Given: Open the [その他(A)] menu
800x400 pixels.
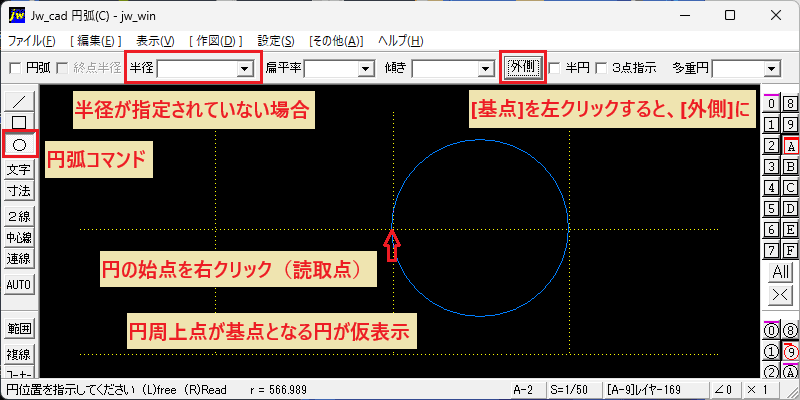Looking at the screenshot, I should pos(336,41).
